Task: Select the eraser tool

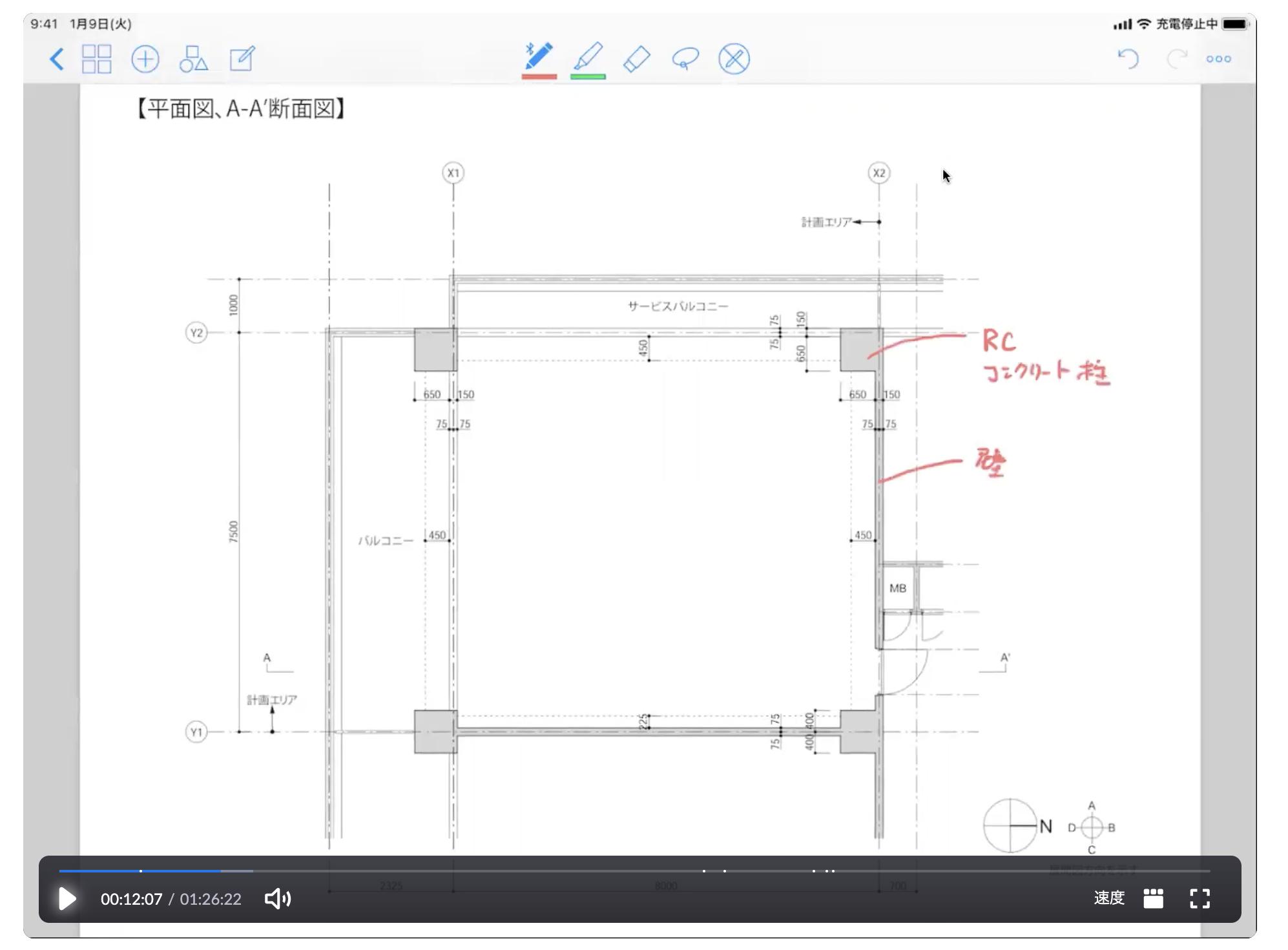Action: [x=636, y=59]
